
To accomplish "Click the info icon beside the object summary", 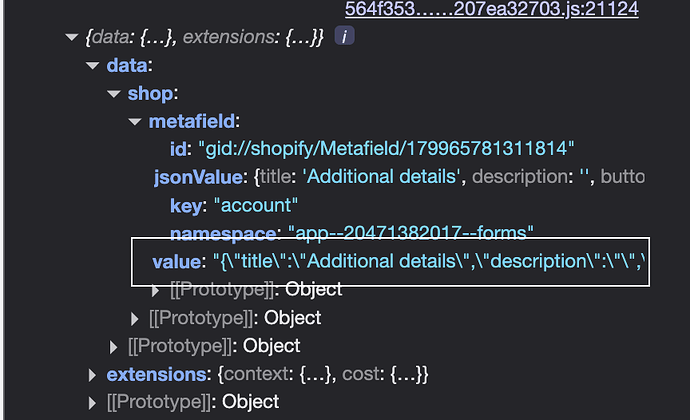I will tap(344, 36).
